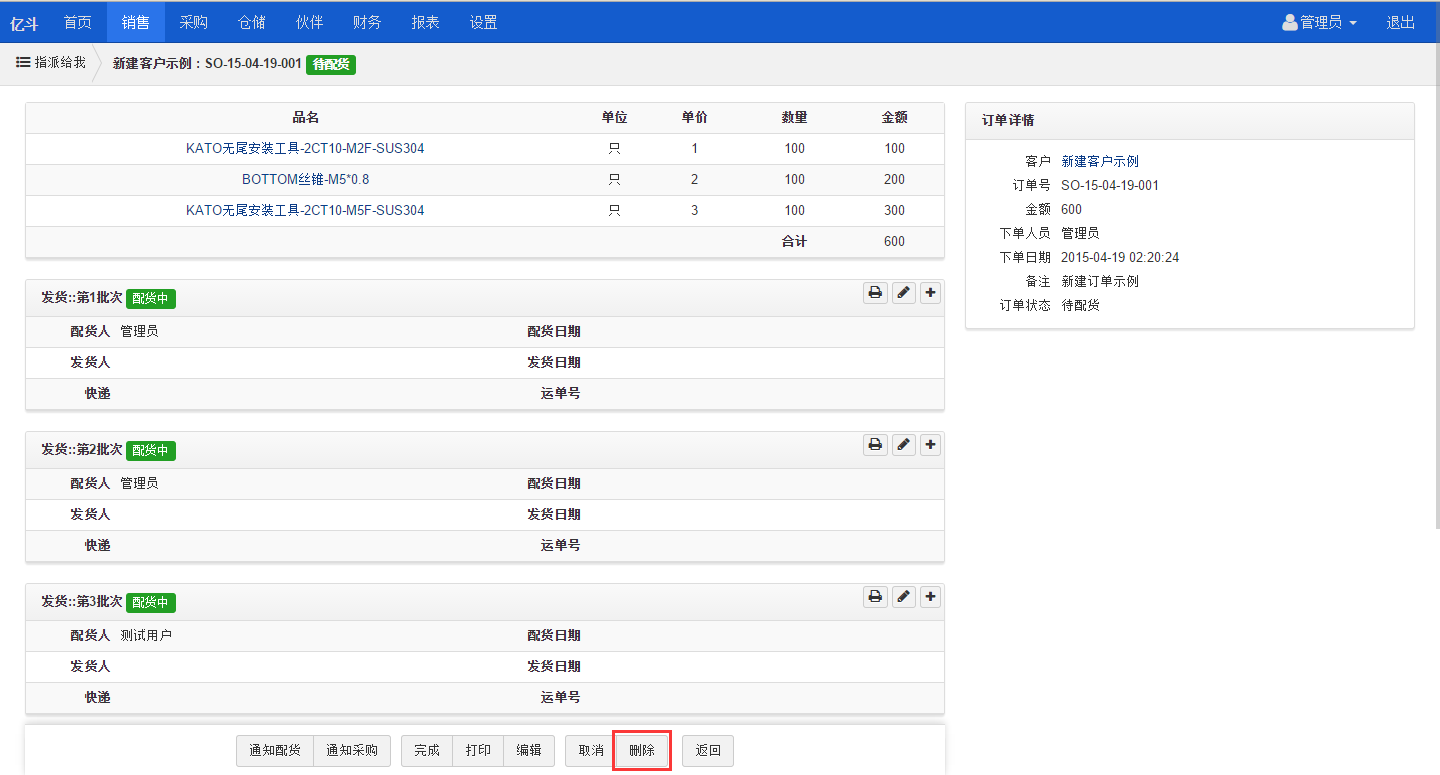Open the 报表 menu
The width and height of the screenshot is (1440, 775).
click(425, 22)
